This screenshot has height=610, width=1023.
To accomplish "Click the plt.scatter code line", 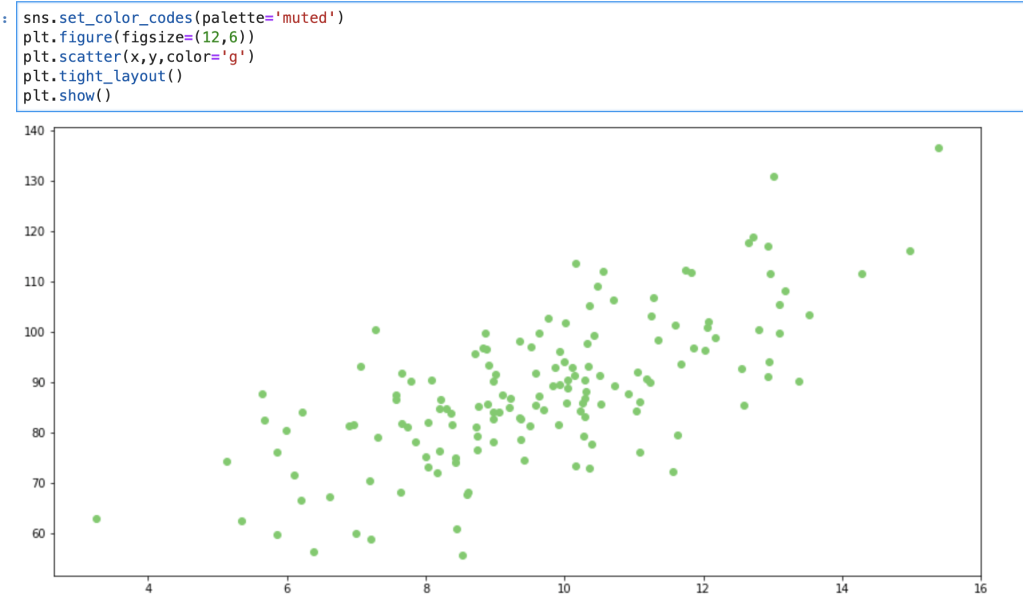I will 139,56.
